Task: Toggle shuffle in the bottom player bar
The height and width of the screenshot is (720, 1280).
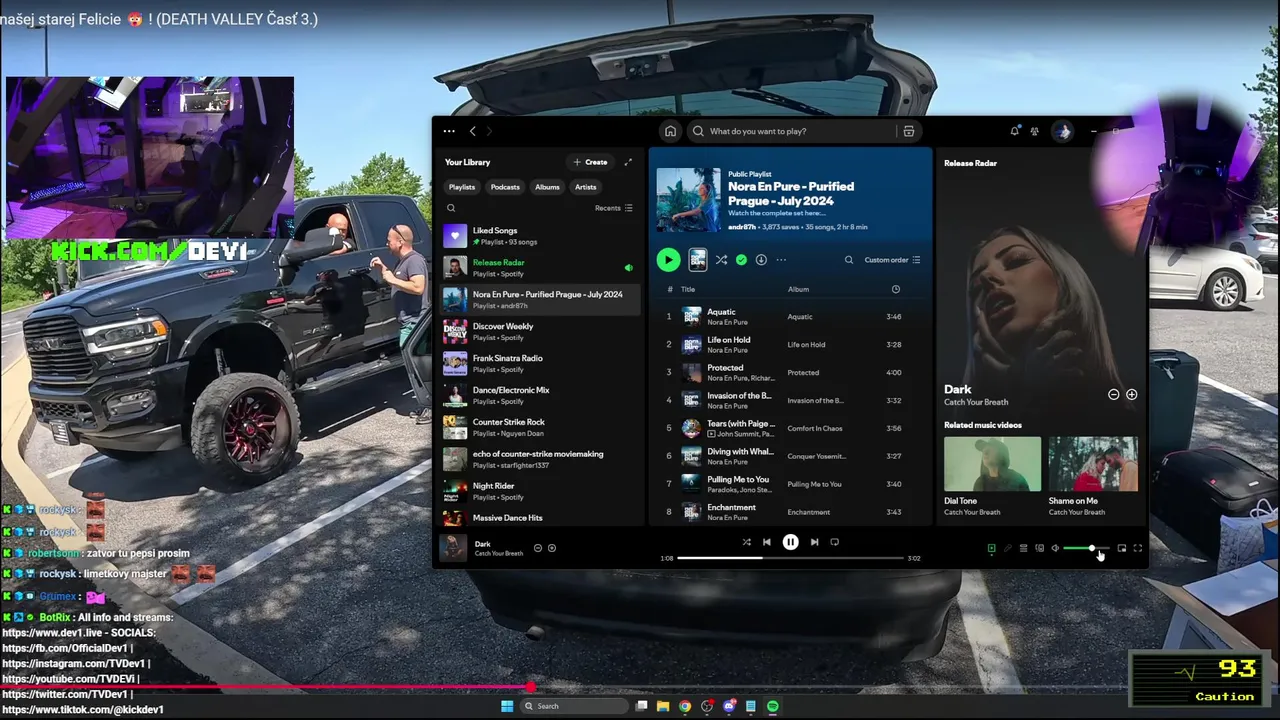Action: tap(746, 542)
